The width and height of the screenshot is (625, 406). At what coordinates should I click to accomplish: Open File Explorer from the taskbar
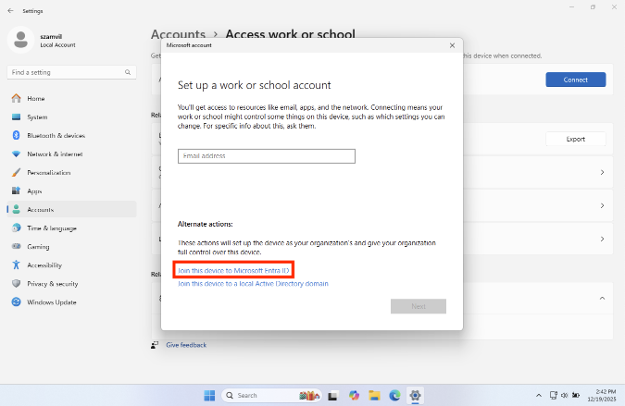pos(374,395)
